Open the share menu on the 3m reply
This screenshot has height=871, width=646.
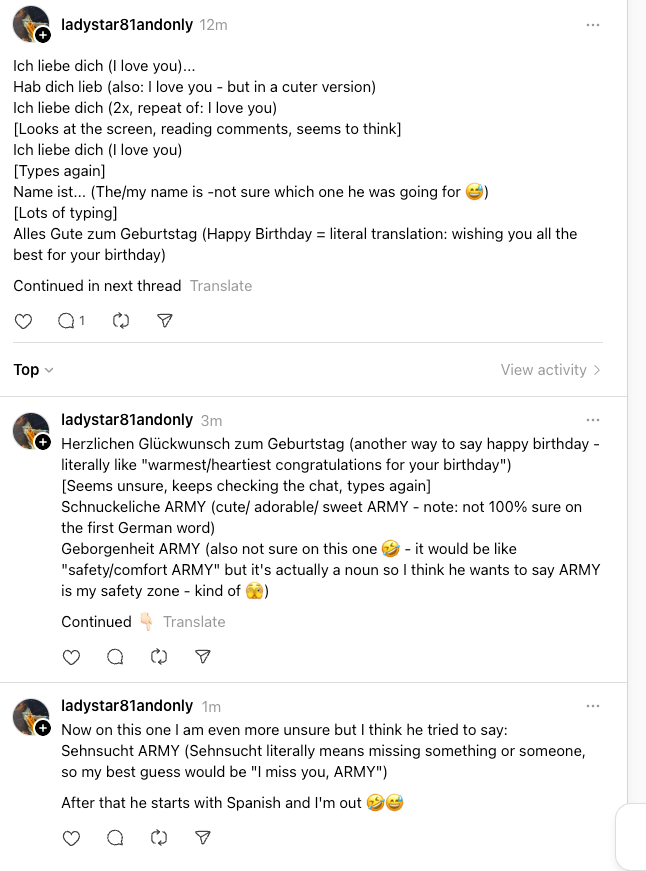(x=203, y=656)
